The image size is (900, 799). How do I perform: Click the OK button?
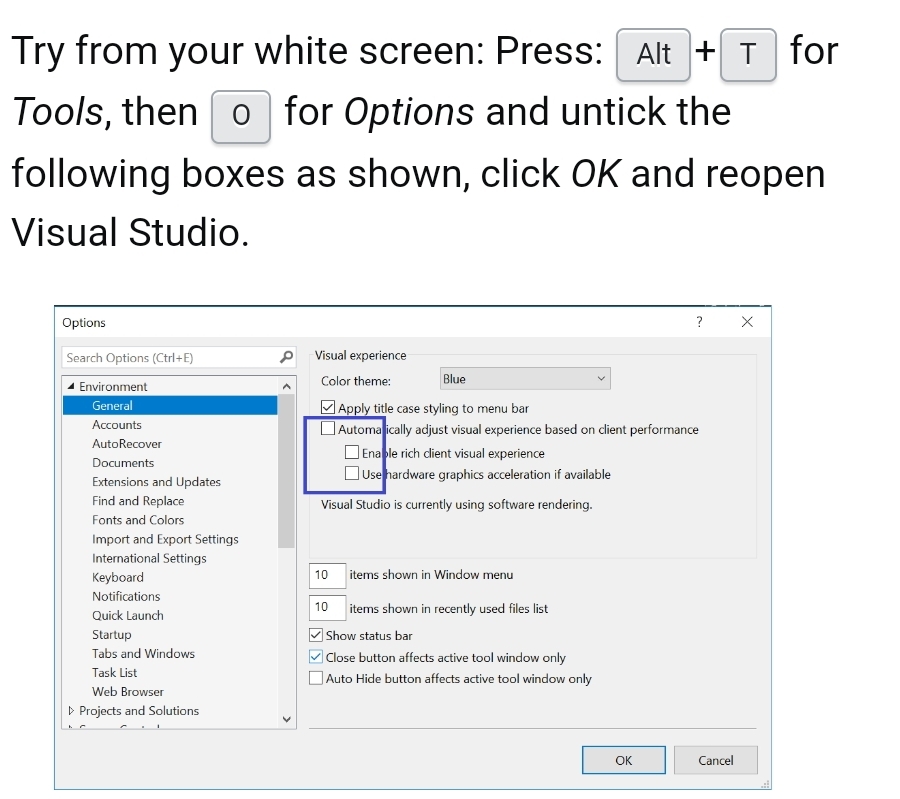623,760
